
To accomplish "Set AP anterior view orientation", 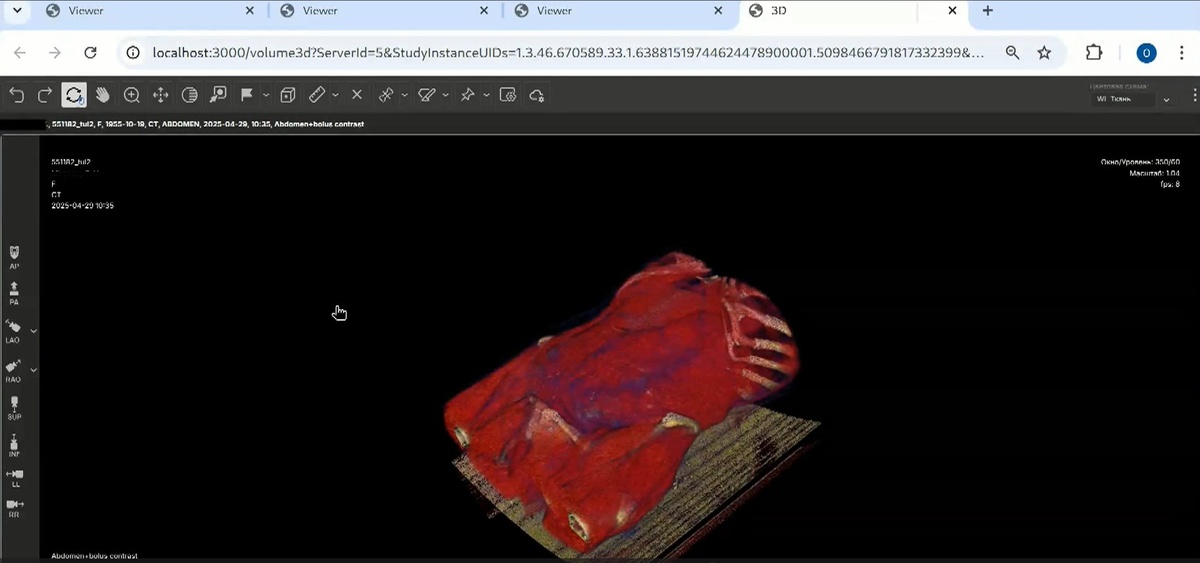I will (14, 256).
